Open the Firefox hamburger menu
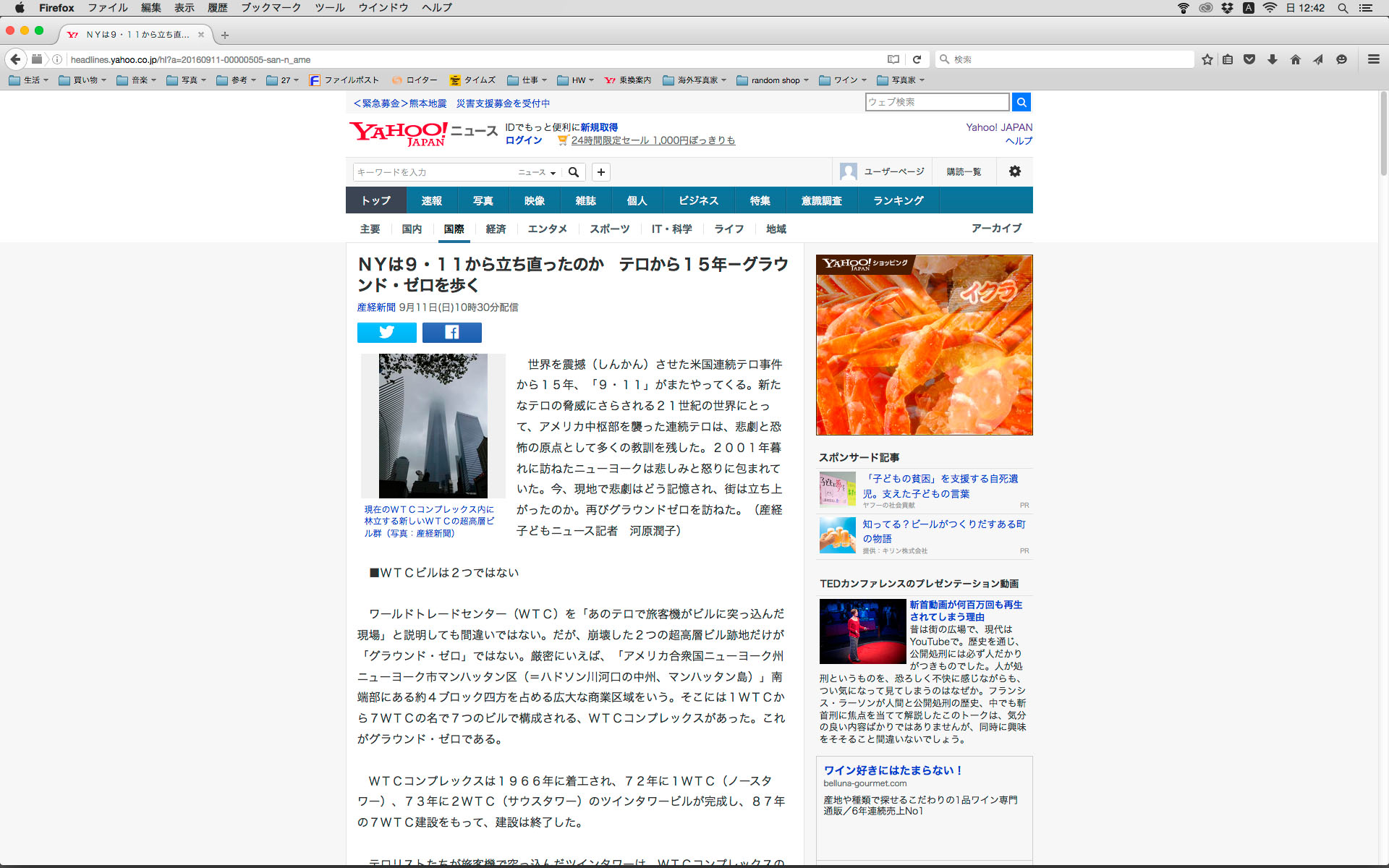This screenshot has height=868, width=1389. pyautogui.click(x=1373, y=59)
